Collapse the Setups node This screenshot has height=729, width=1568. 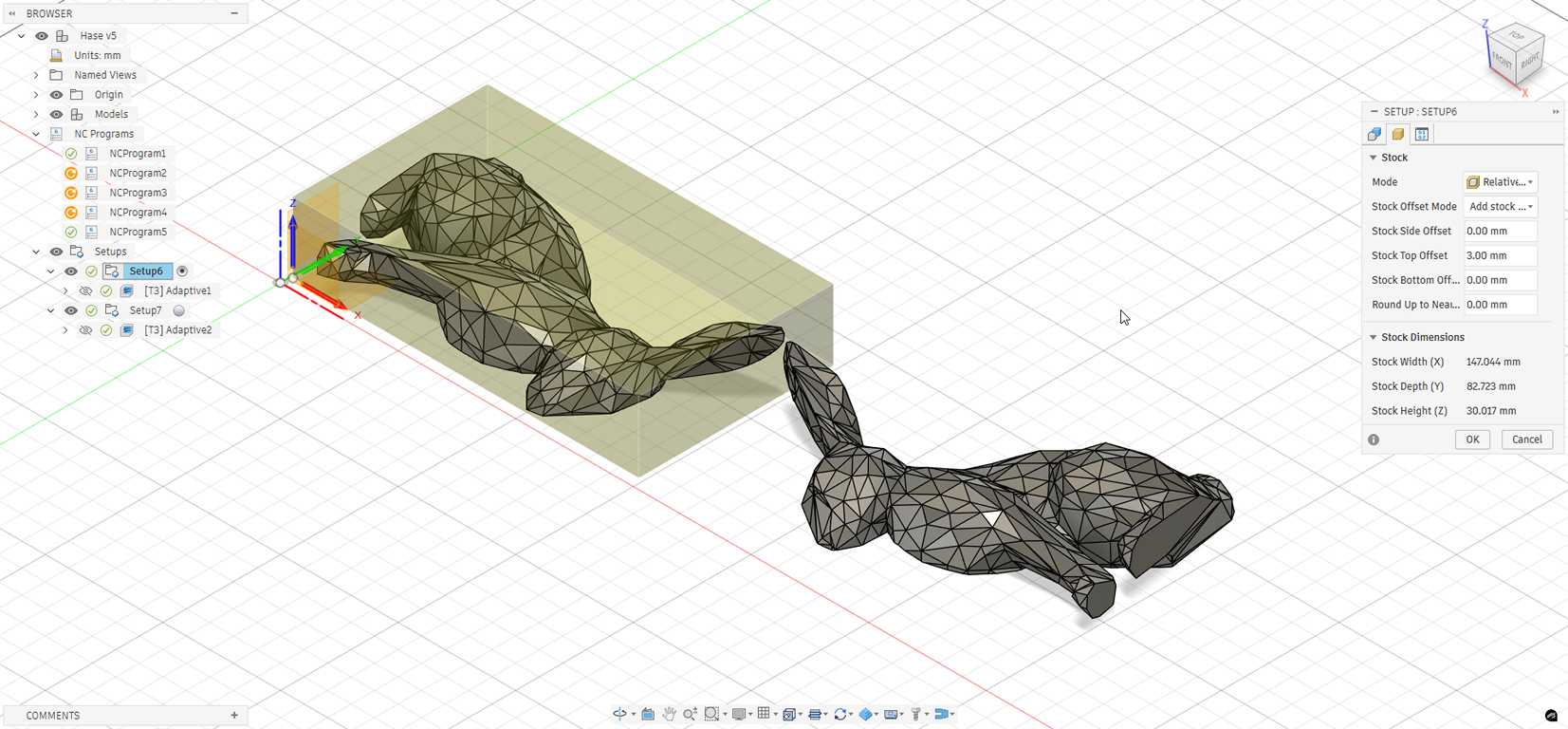(x=36, y=252)
